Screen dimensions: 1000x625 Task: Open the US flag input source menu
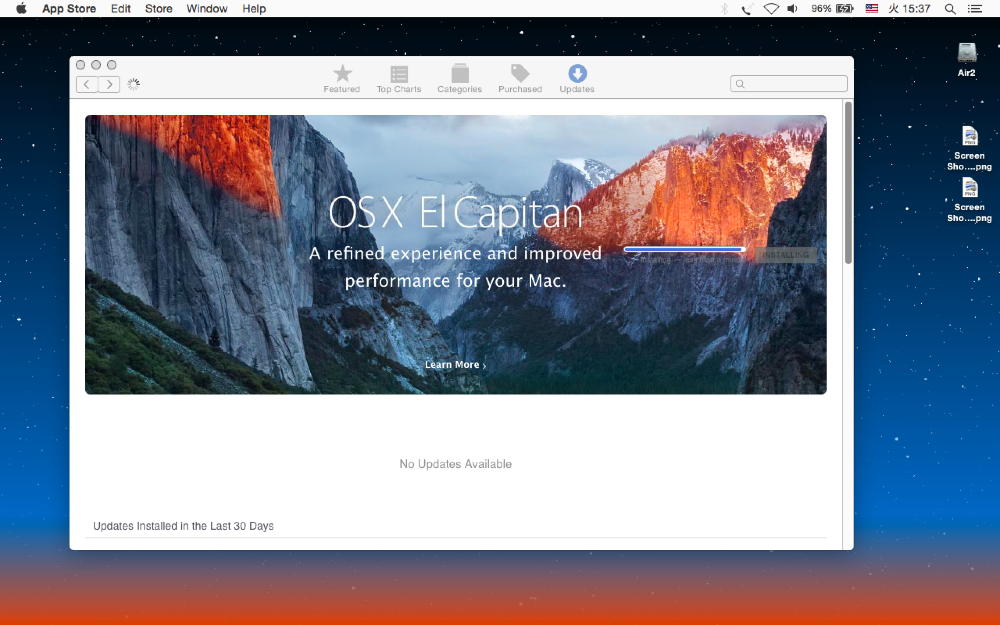pyautogui.click(x=871, y=9)
